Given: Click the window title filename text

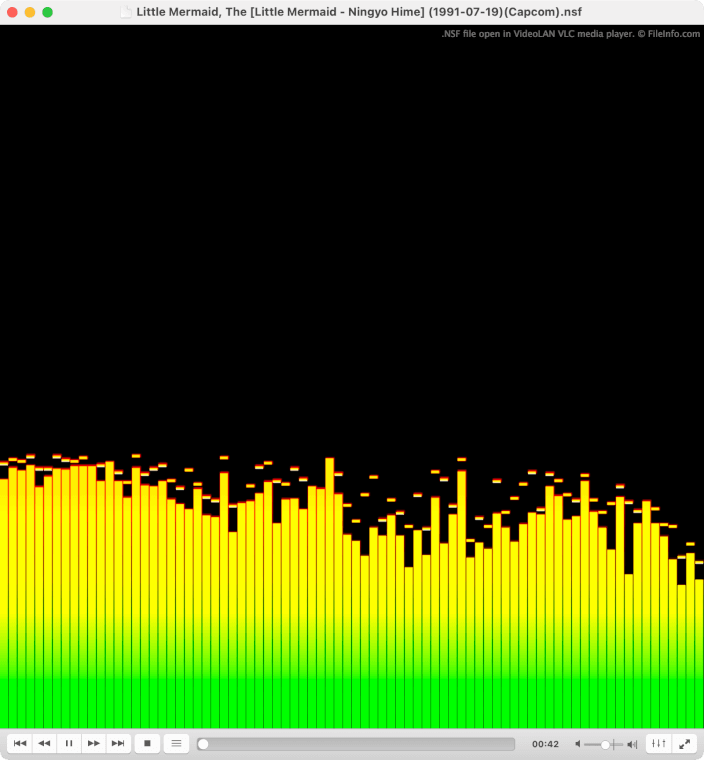Looking at the screenshot, I should point(358,12).
